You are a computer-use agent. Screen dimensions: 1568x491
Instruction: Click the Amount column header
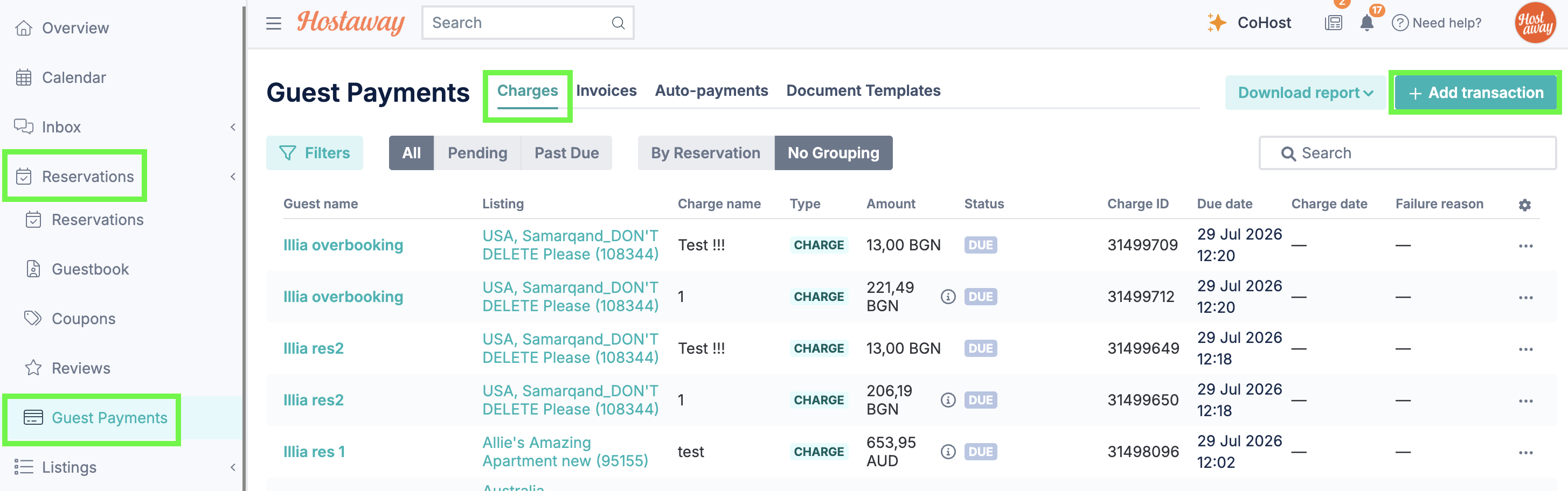click(x=891, y=204)
